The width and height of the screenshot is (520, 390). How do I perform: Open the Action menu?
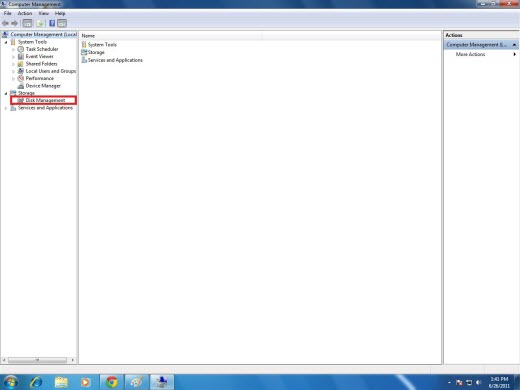tap(25, 13)
